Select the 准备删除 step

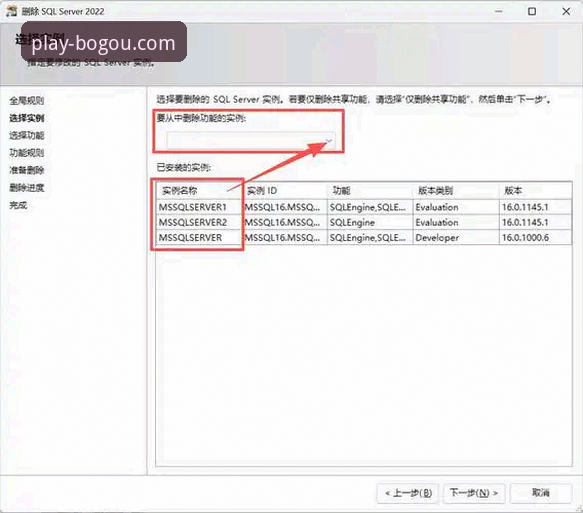point(27,170)
